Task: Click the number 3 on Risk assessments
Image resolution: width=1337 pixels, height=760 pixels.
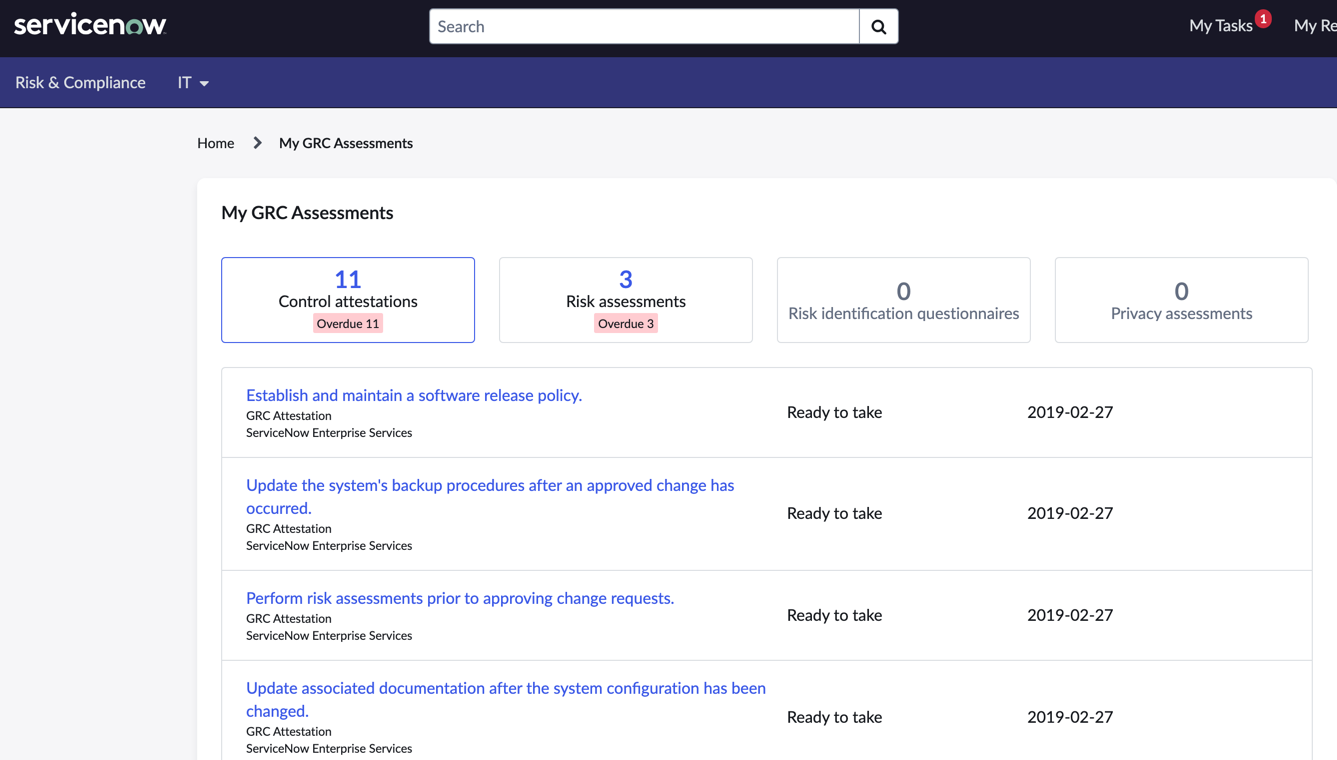Action: (626, 279)
